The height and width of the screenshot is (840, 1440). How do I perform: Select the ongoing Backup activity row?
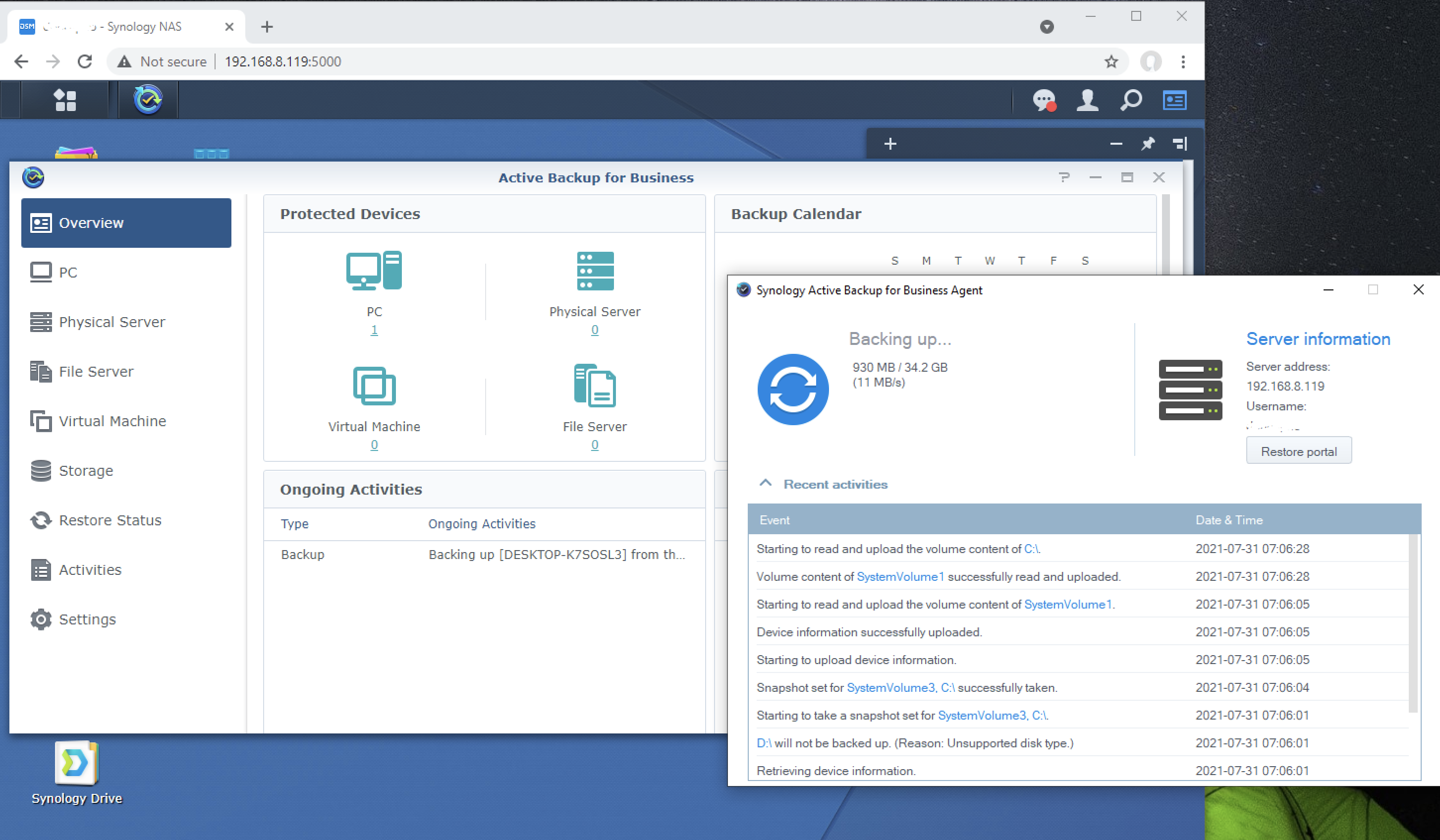485,554
